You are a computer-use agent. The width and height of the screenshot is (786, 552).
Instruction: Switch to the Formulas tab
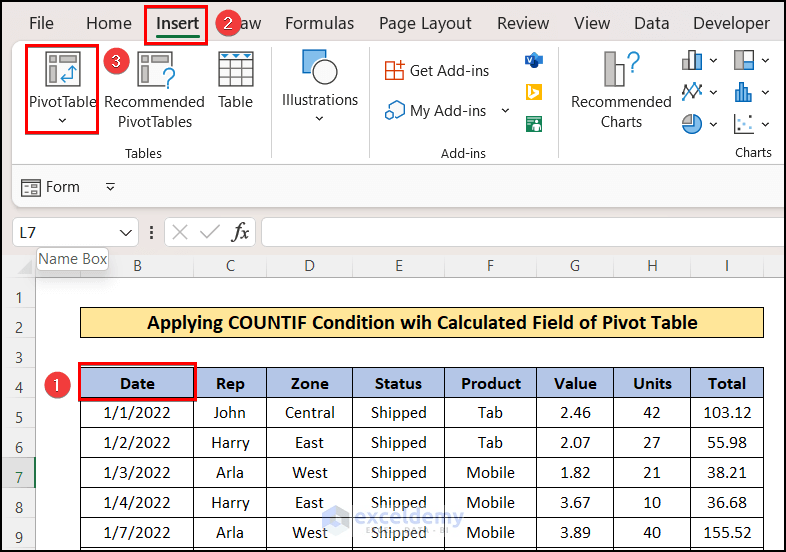(x=319, y=23)
